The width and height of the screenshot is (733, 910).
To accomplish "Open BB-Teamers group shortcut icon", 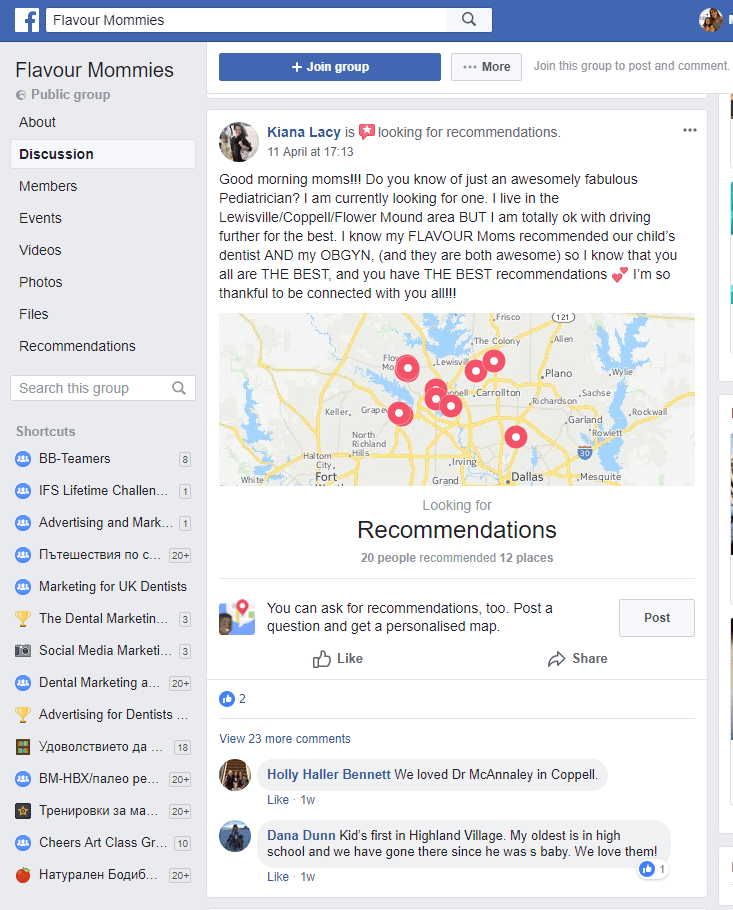I will coord(23,458).
